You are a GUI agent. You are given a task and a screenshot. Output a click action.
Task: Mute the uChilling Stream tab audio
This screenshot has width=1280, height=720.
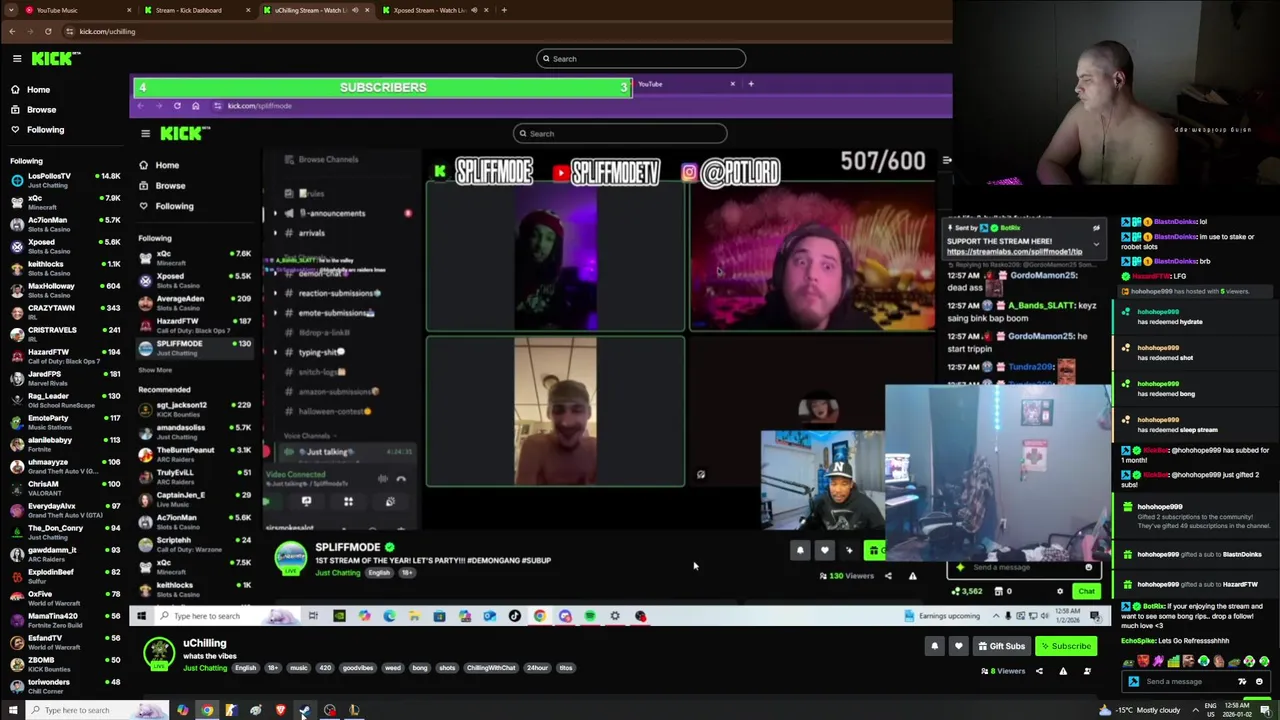tap(354, 10)
